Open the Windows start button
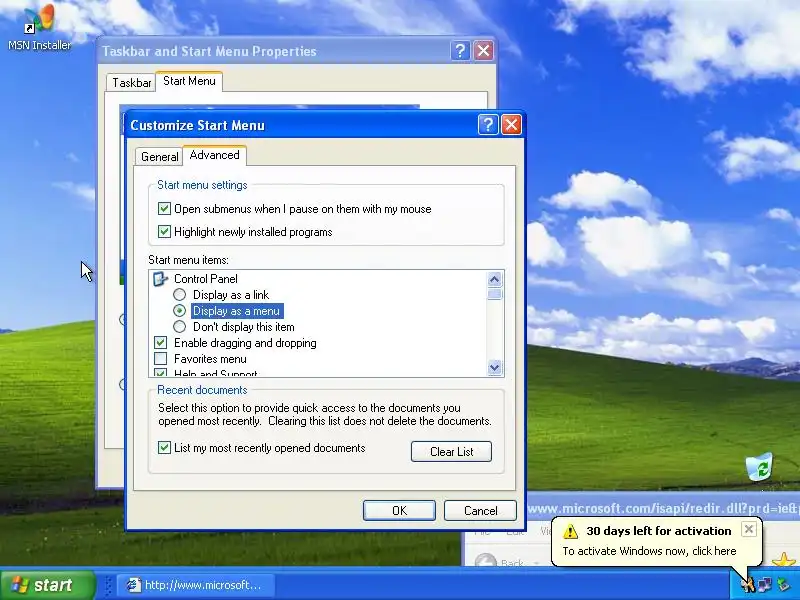Viewport: 800px width, 600px height. pos(48,585)
